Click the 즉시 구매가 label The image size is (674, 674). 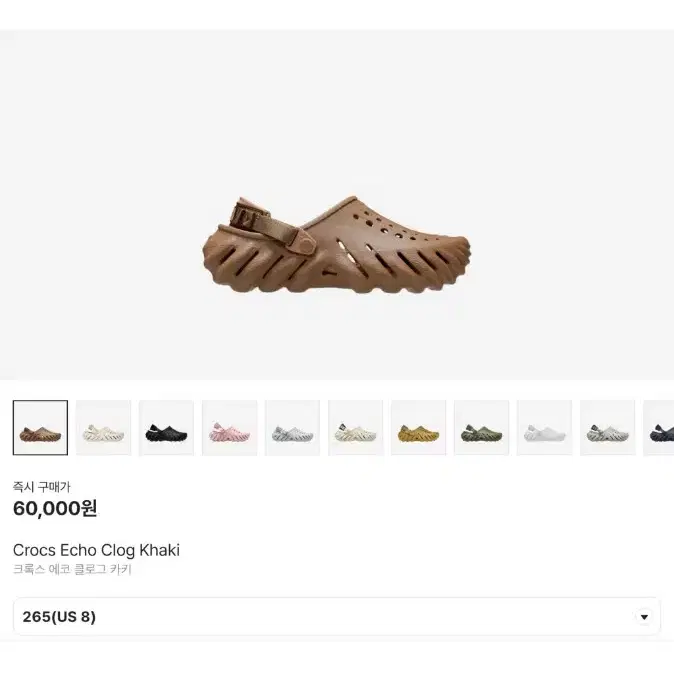click(x=42, y=487)
